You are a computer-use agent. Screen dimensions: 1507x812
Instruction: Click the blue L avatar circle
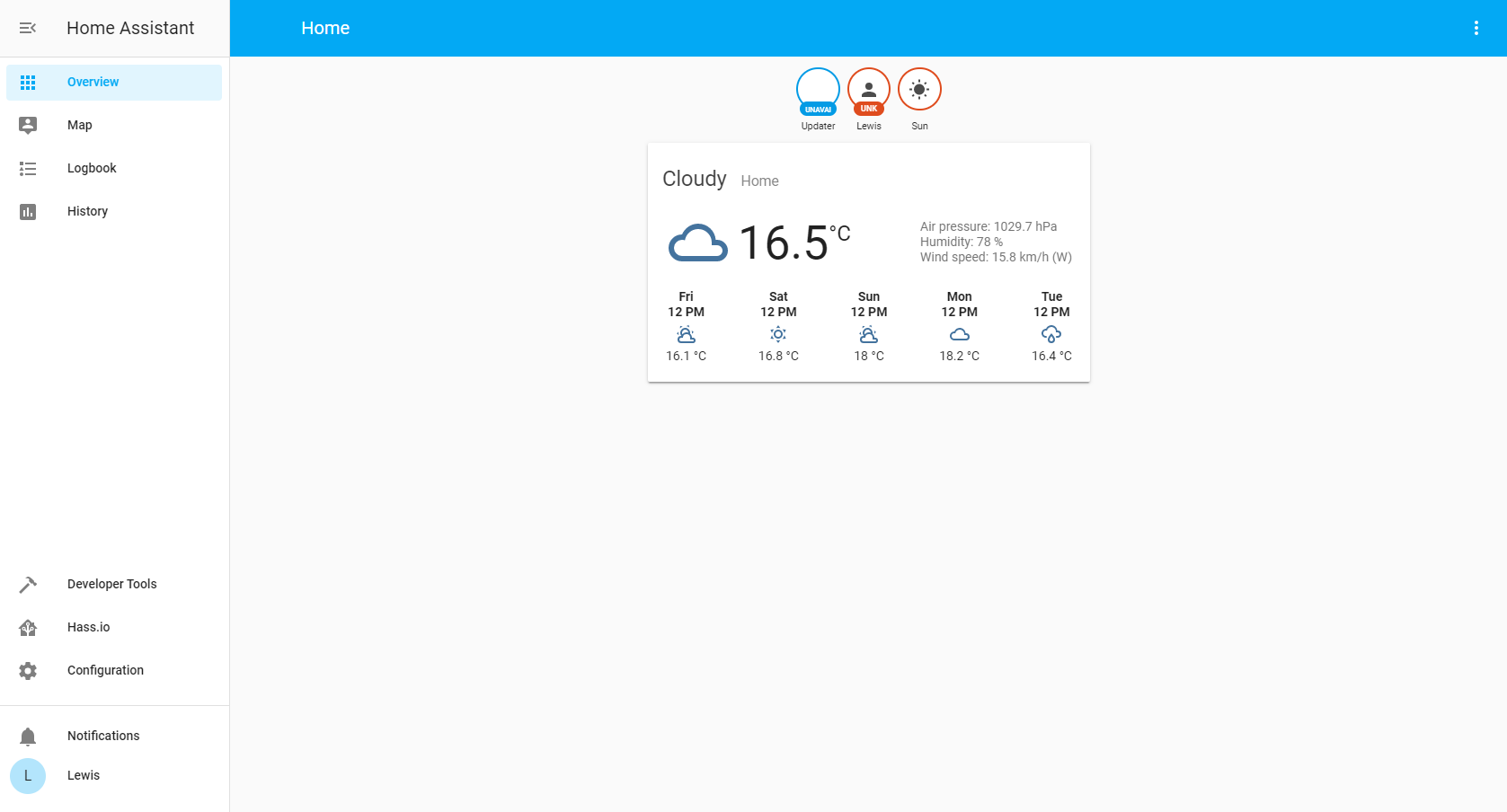(x=28, y=775)
